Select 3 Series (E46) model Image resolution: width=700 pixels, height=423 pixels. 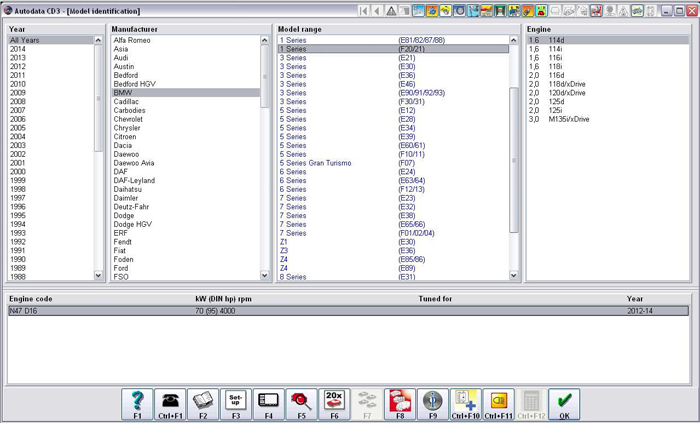pyautogui.click(x=393, y=84)
